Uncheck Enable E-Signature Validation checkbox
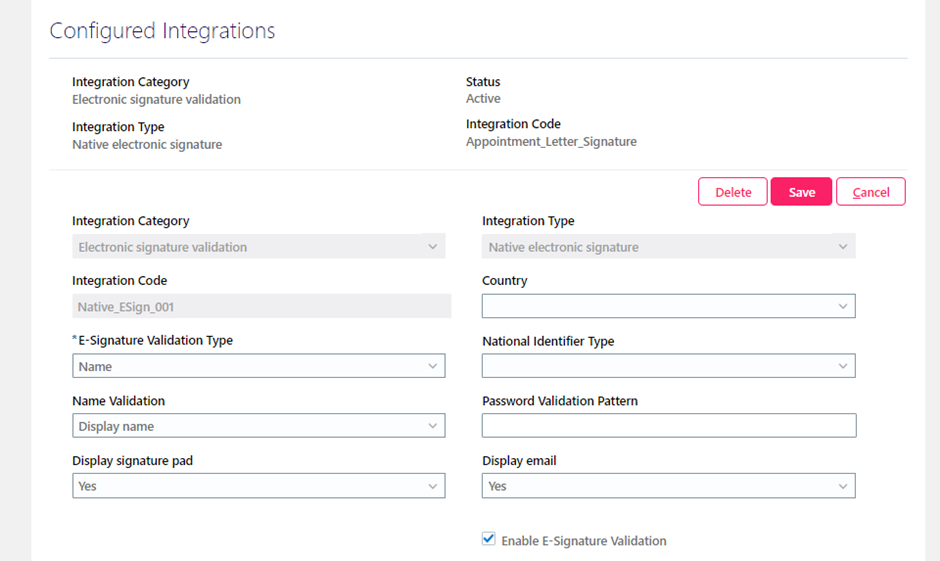940x561 pixels. tap(489, 539)
